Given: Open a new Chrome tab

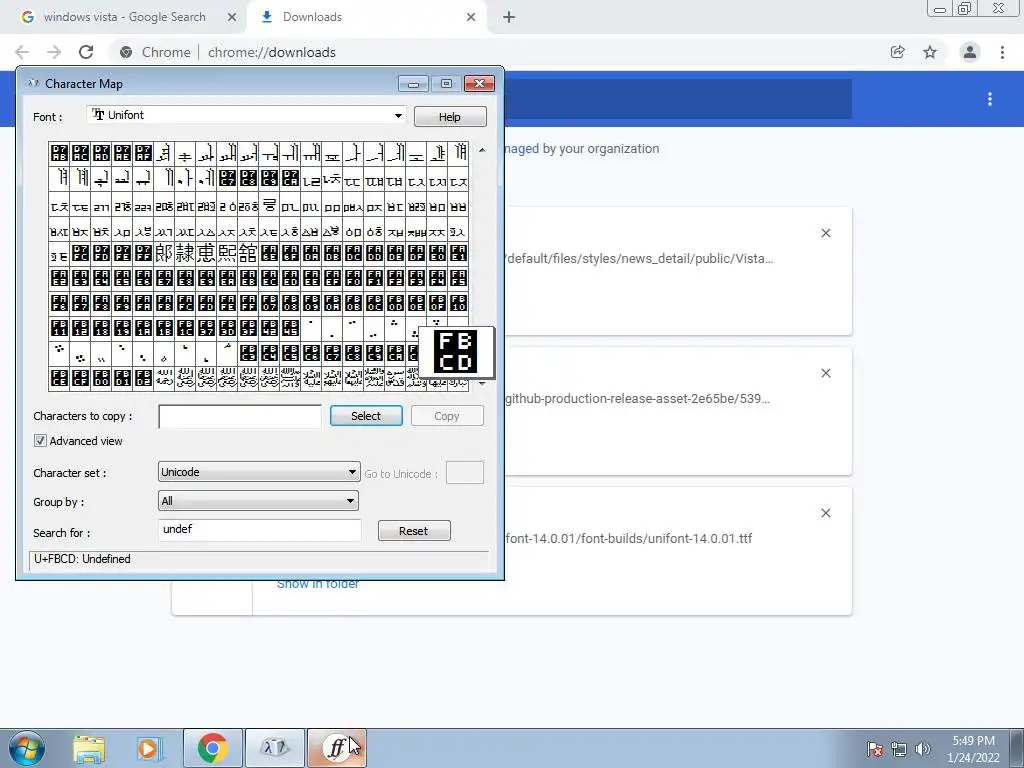Looking at the screenshot, I should pos(509,18).
